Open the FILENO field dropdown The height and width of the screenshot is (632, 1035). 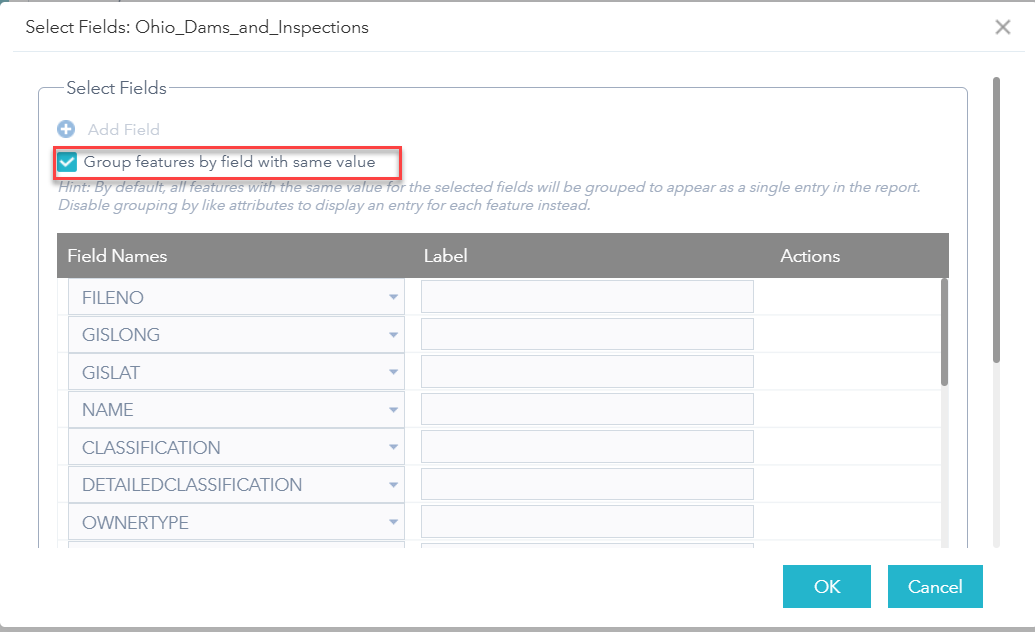[393, 296]
